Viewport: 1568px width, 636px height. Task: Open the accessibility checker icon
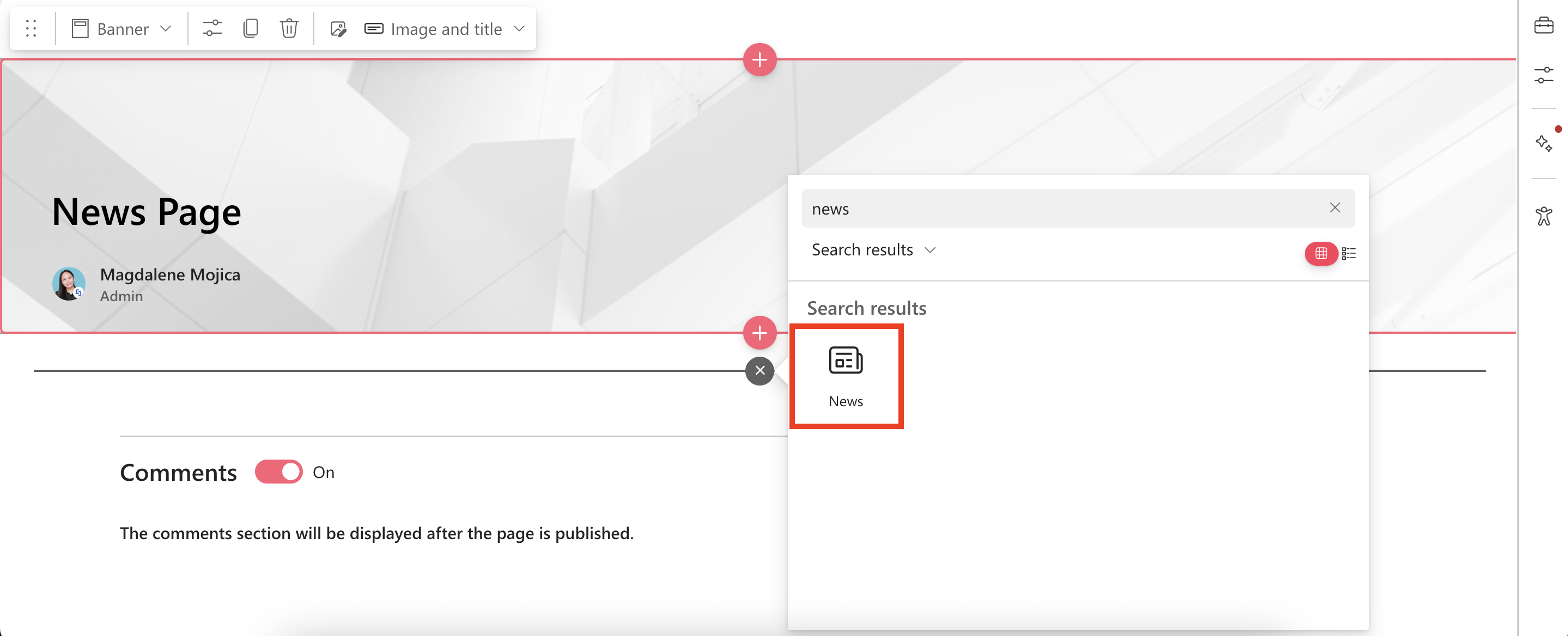point(1543,216)
